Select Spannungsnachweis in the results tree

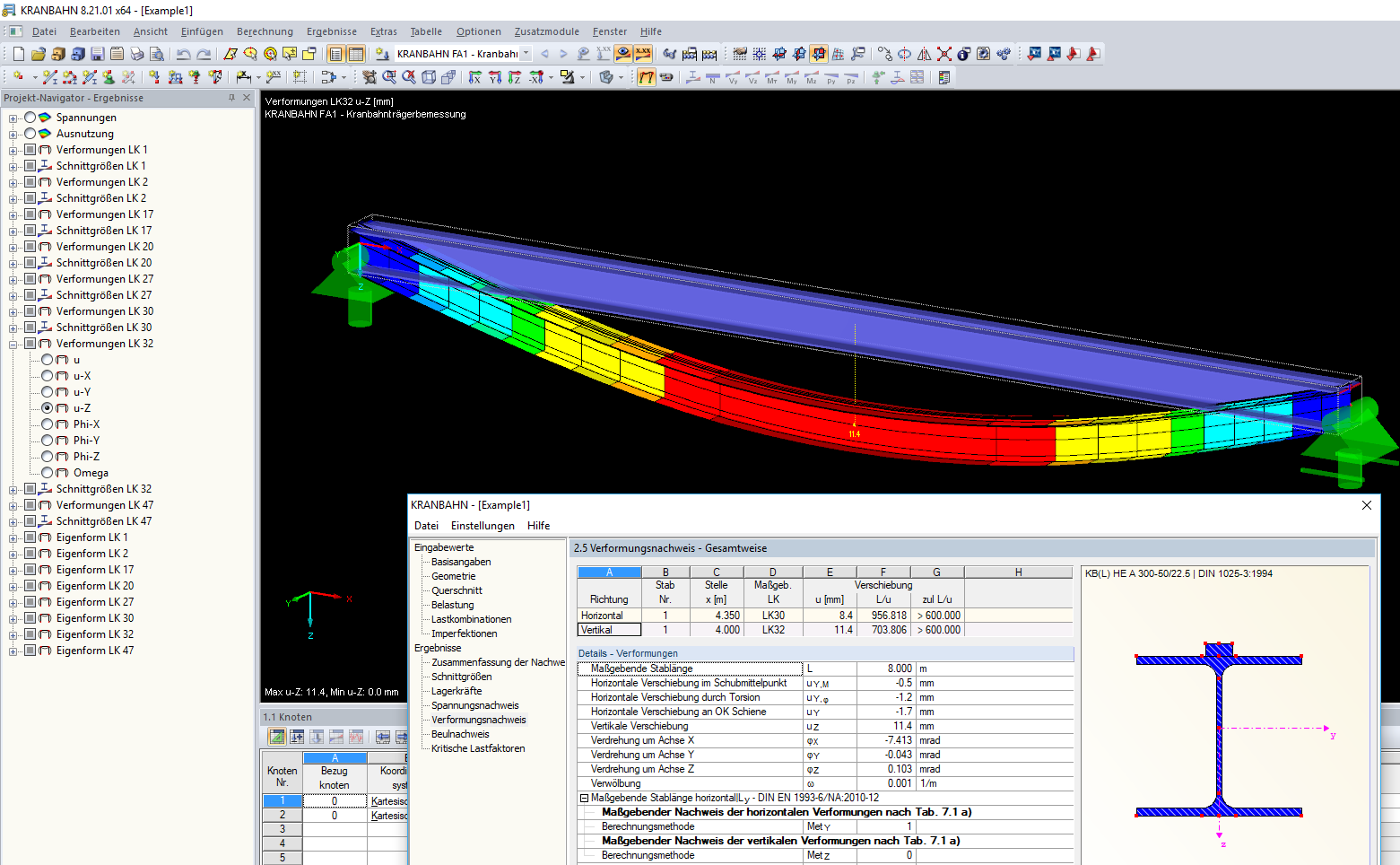(474, 705)
